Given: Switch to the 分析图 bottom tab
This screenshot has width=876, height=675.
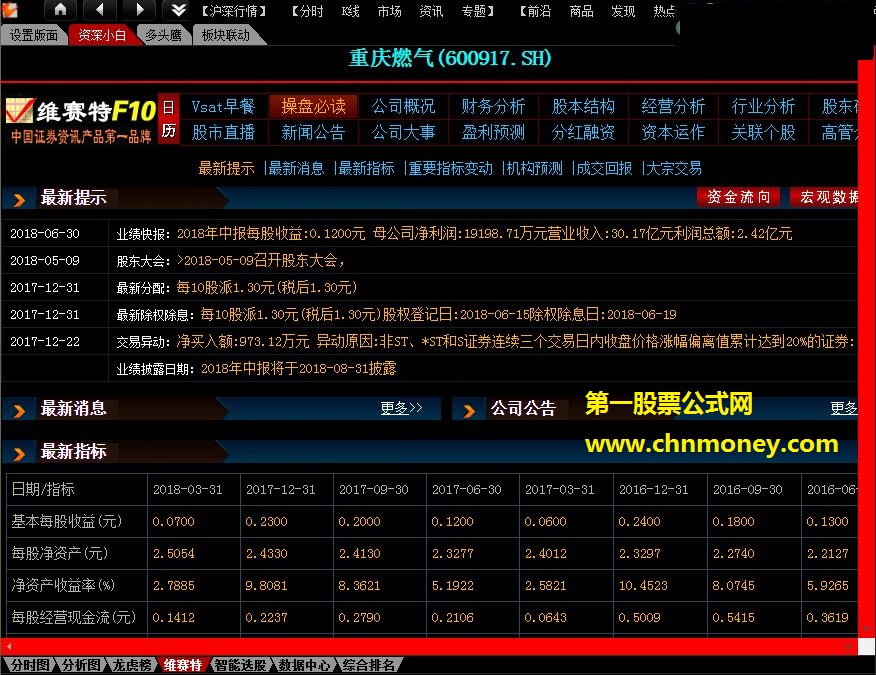Looking at the screenshot, I should coord(80,665).
